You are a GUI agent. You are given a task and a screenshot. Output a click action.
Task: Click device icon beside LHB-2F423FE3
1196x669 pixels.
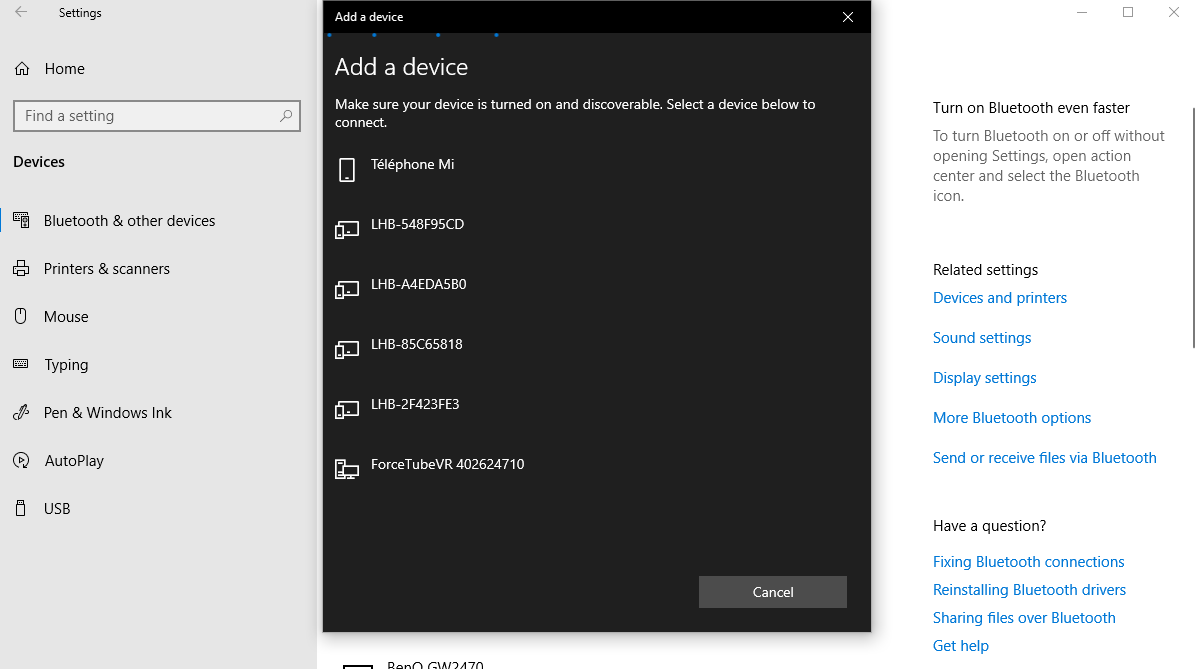347,410
